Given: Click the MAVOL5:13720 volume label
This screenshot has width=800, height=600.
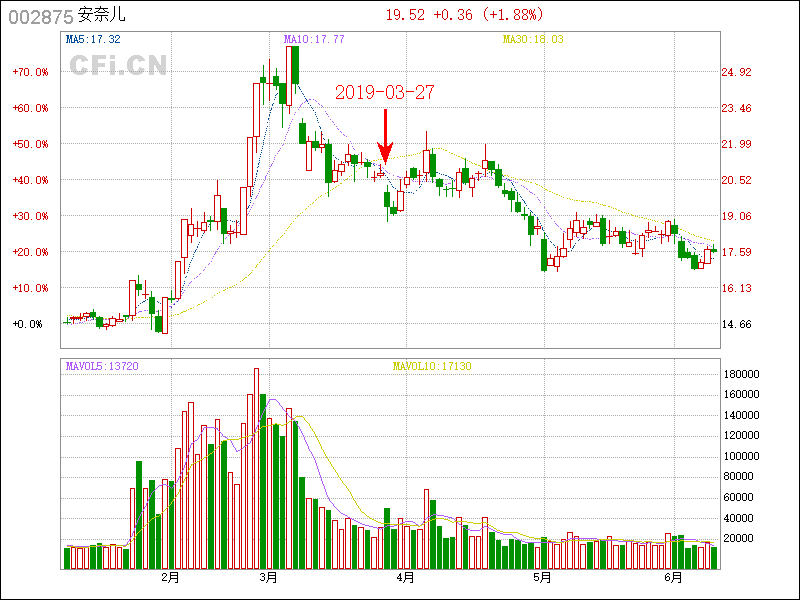Looking at the screenshot, I should (x=102, y=367).
